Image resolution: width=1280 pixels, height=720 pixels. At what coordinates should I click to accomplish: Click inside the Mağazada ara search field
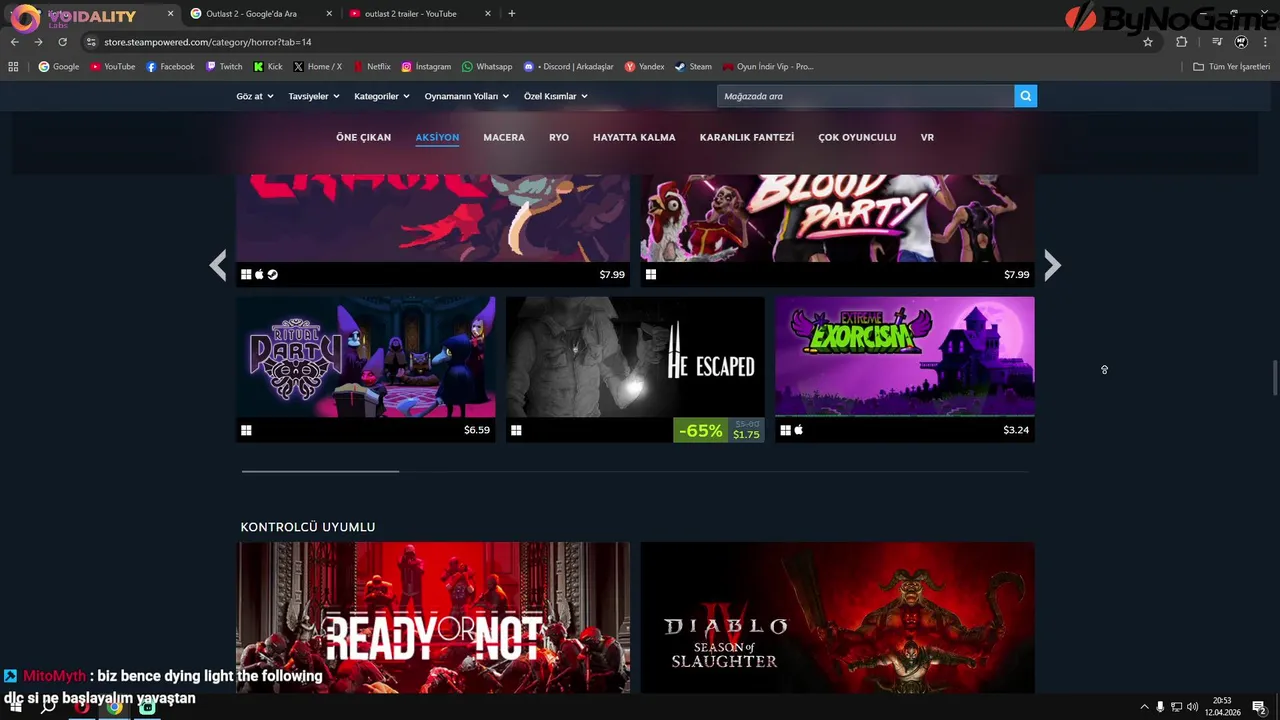865,96
